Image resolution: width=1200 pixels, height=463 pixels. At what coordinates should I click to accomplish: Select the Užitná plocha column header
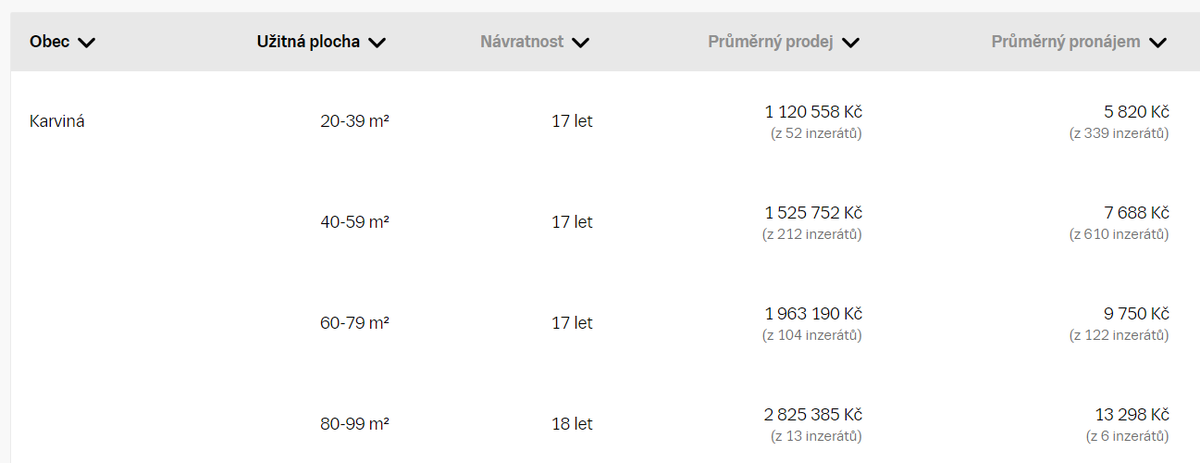click(x=308, y=42)
